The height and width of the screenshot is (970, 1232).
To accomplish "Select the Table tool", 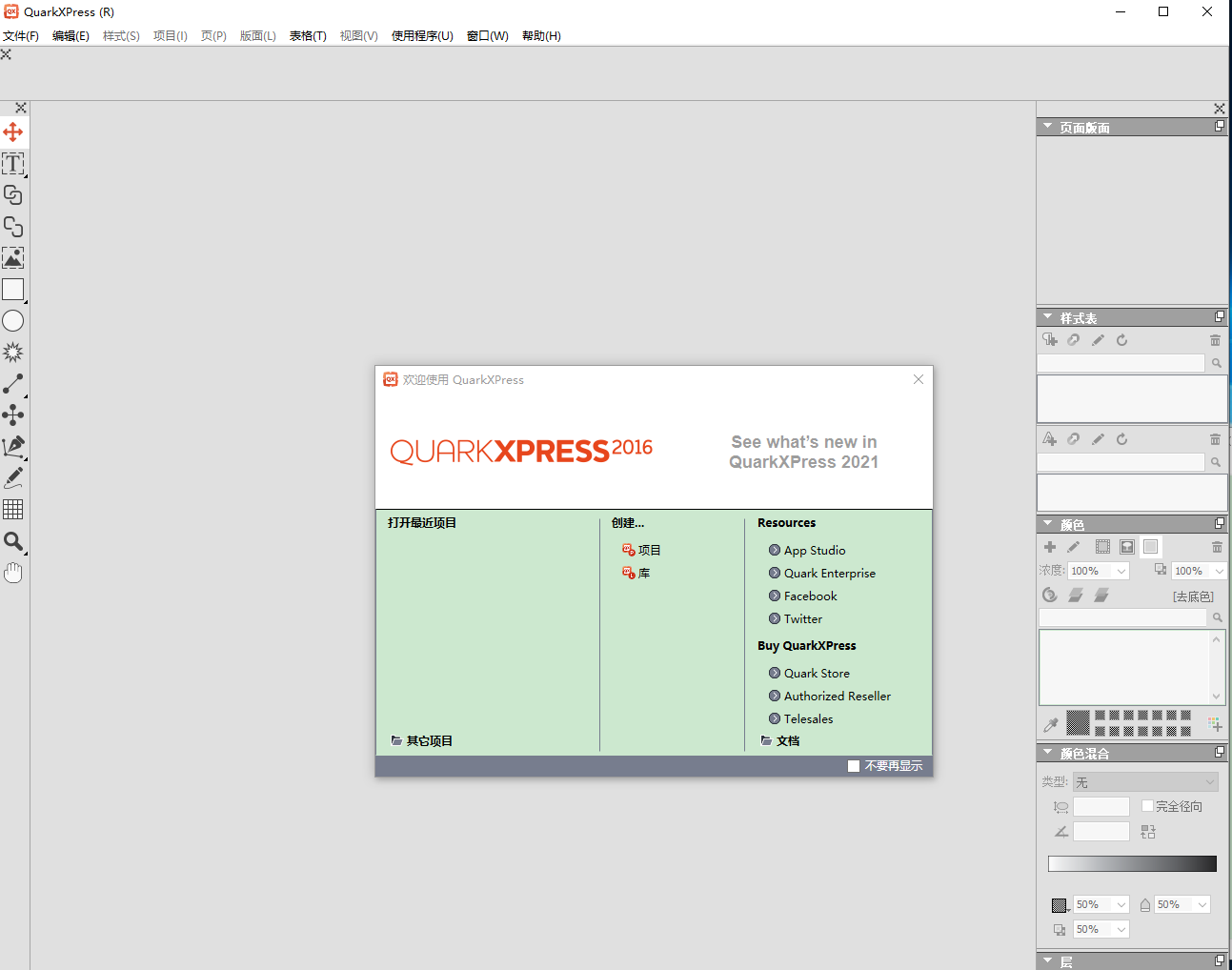I will 13,509.
